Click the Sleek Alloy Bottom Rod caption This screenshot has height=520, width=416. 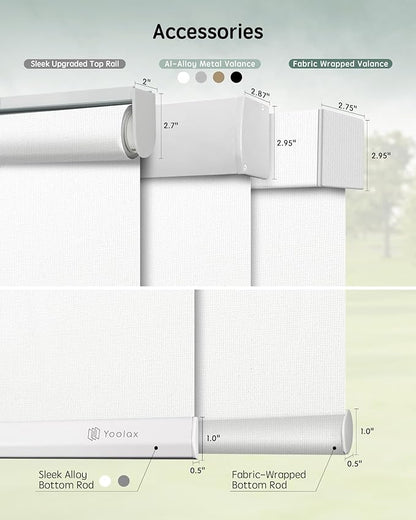tap(66, 480)
